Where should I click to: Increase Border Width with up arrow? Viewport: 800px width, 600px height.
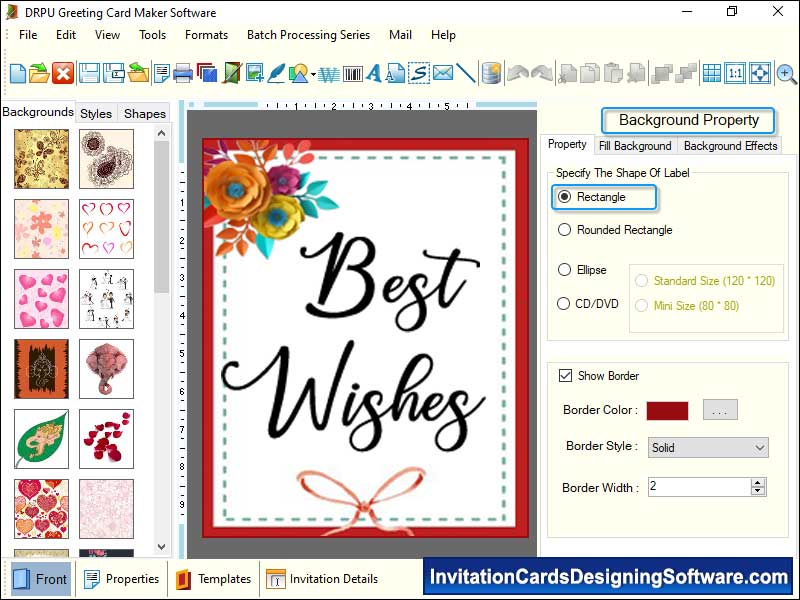point(758,482)
